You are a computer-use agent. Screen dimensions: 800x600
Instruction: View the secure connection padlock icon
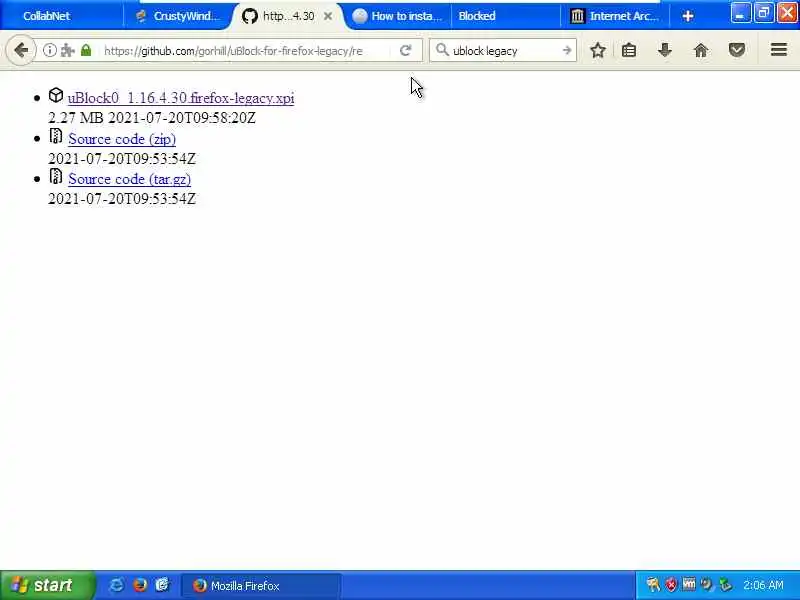pos(86,51)
